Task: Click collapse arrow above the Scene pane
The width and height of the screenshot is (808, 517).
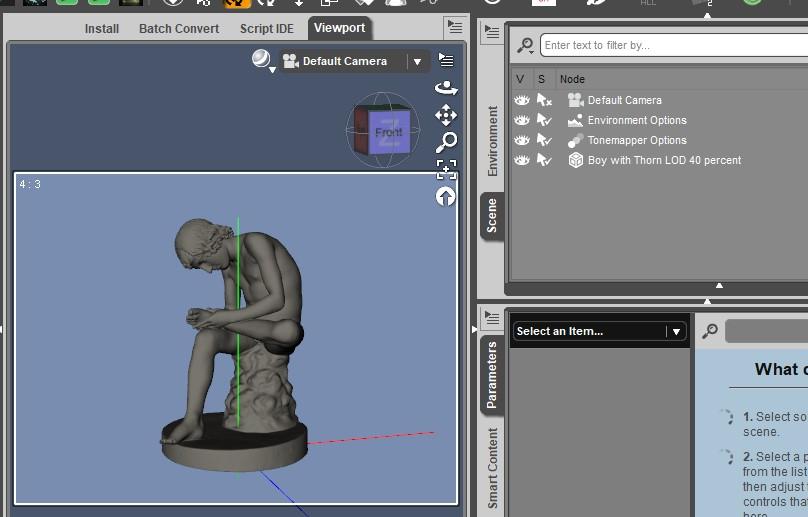Action: pos(708,15)
